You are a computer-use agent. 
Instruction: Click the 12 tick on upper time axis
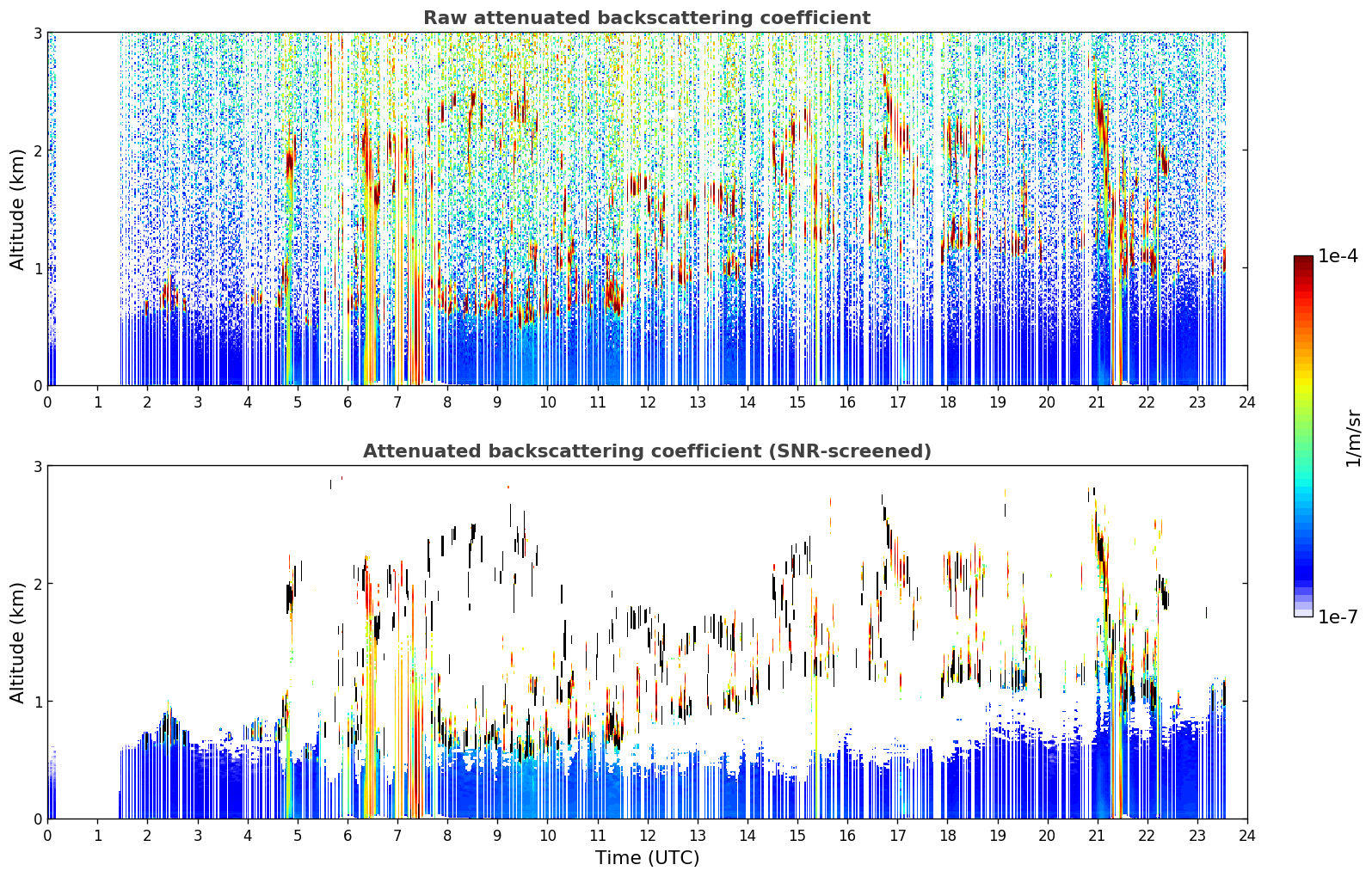[647, 402]
